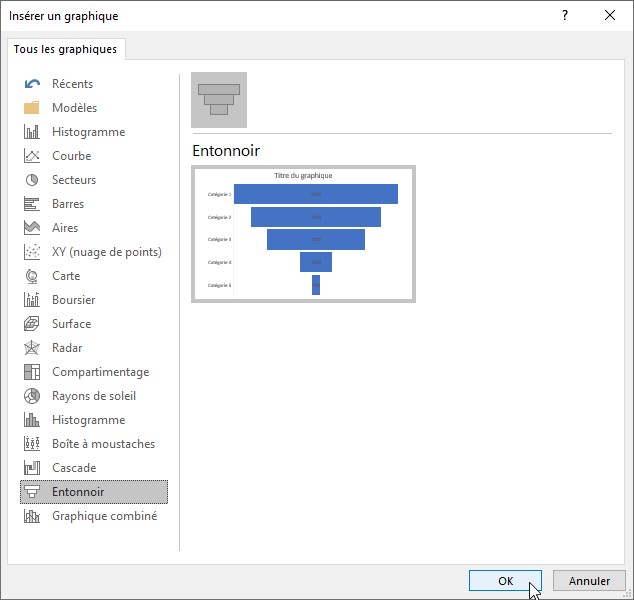The width and height of the screenshot is (634, 600).
Task: Select the Secteurs pie chart icon
Action: (32, 180)
